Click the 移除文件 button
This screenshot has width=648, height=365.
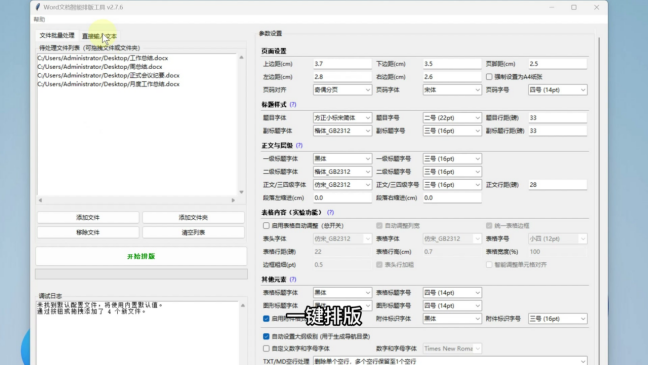click(x=88, y=232)
